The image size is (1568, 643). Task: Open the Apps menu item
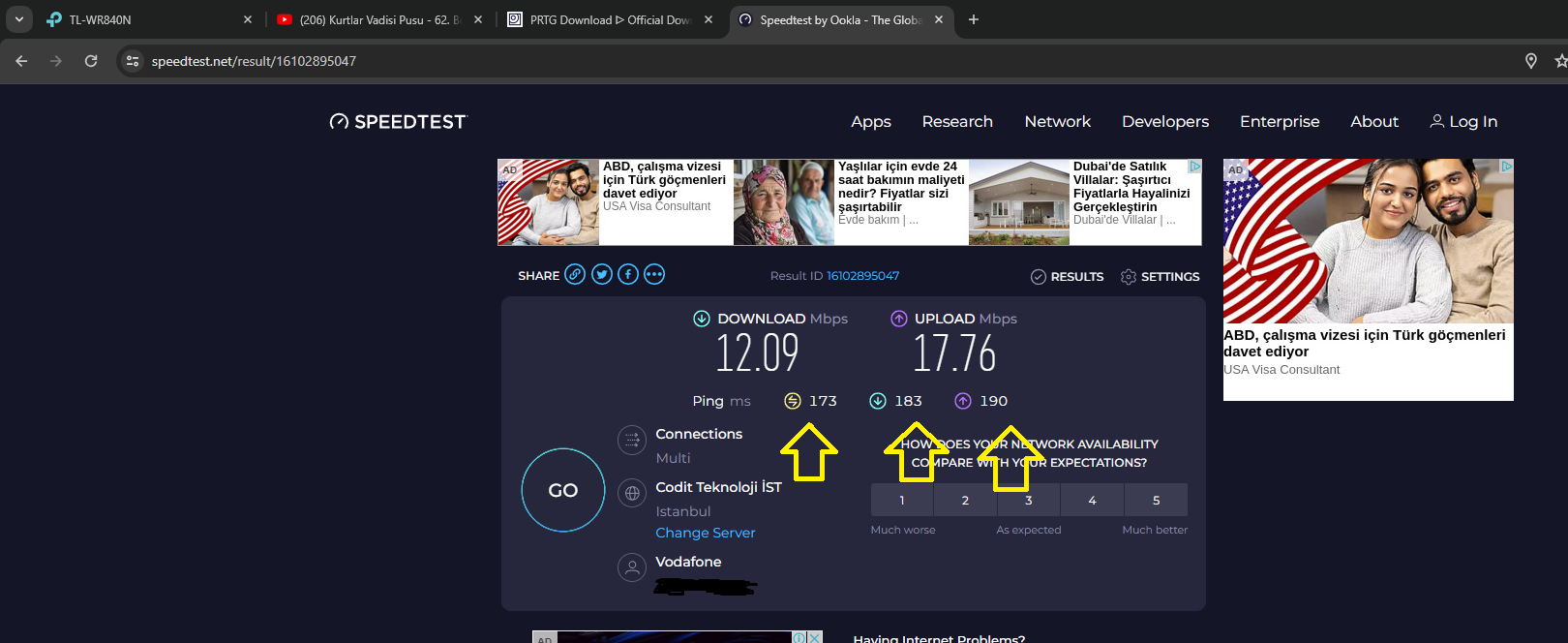tap(870, 122)
